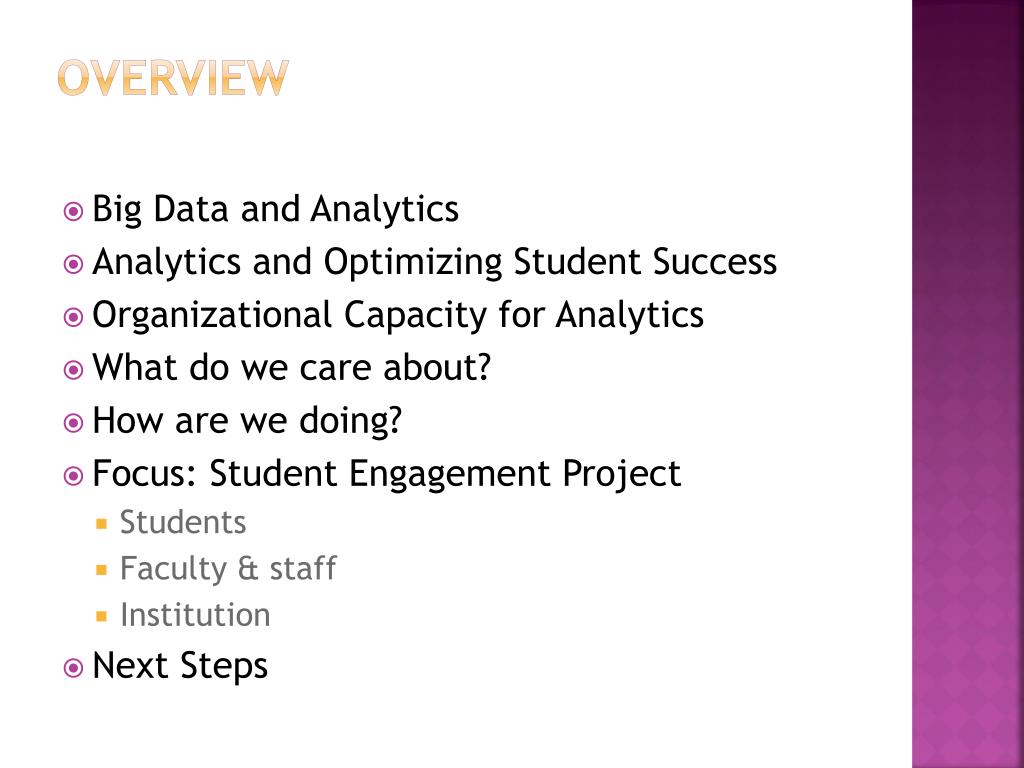Click the OVERVIEW slide title
1024x768 pixels.
coord(173,78)
